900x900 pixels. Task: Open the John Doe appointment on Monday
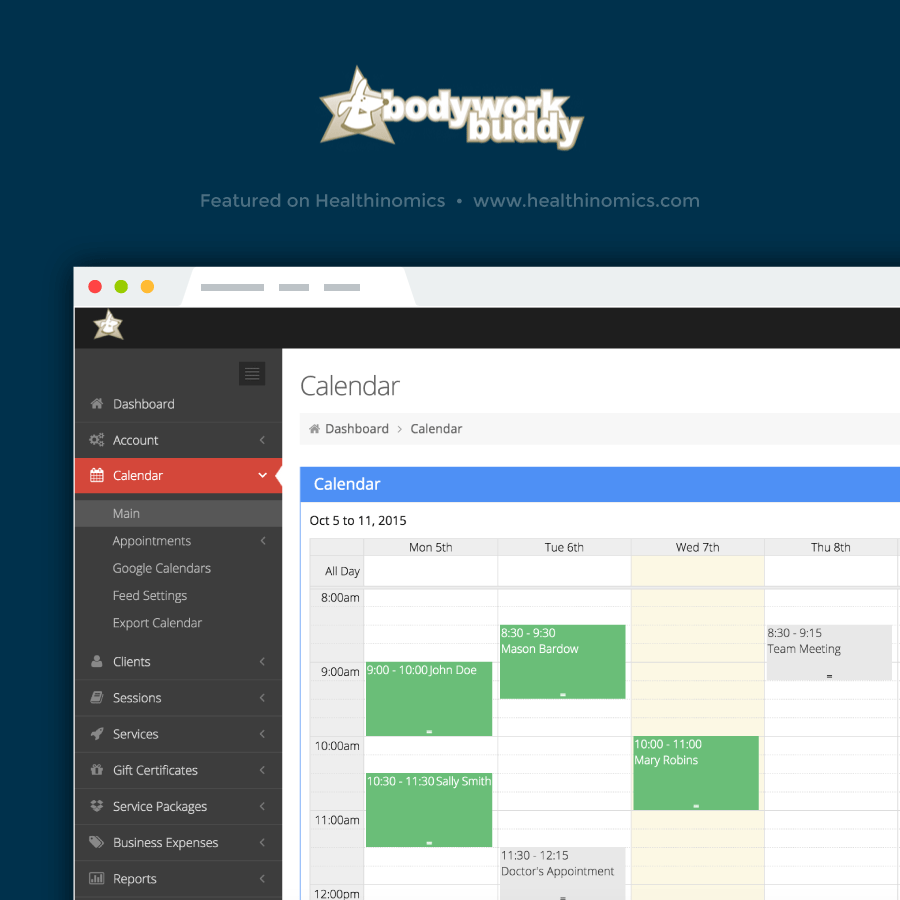point(429,700)
